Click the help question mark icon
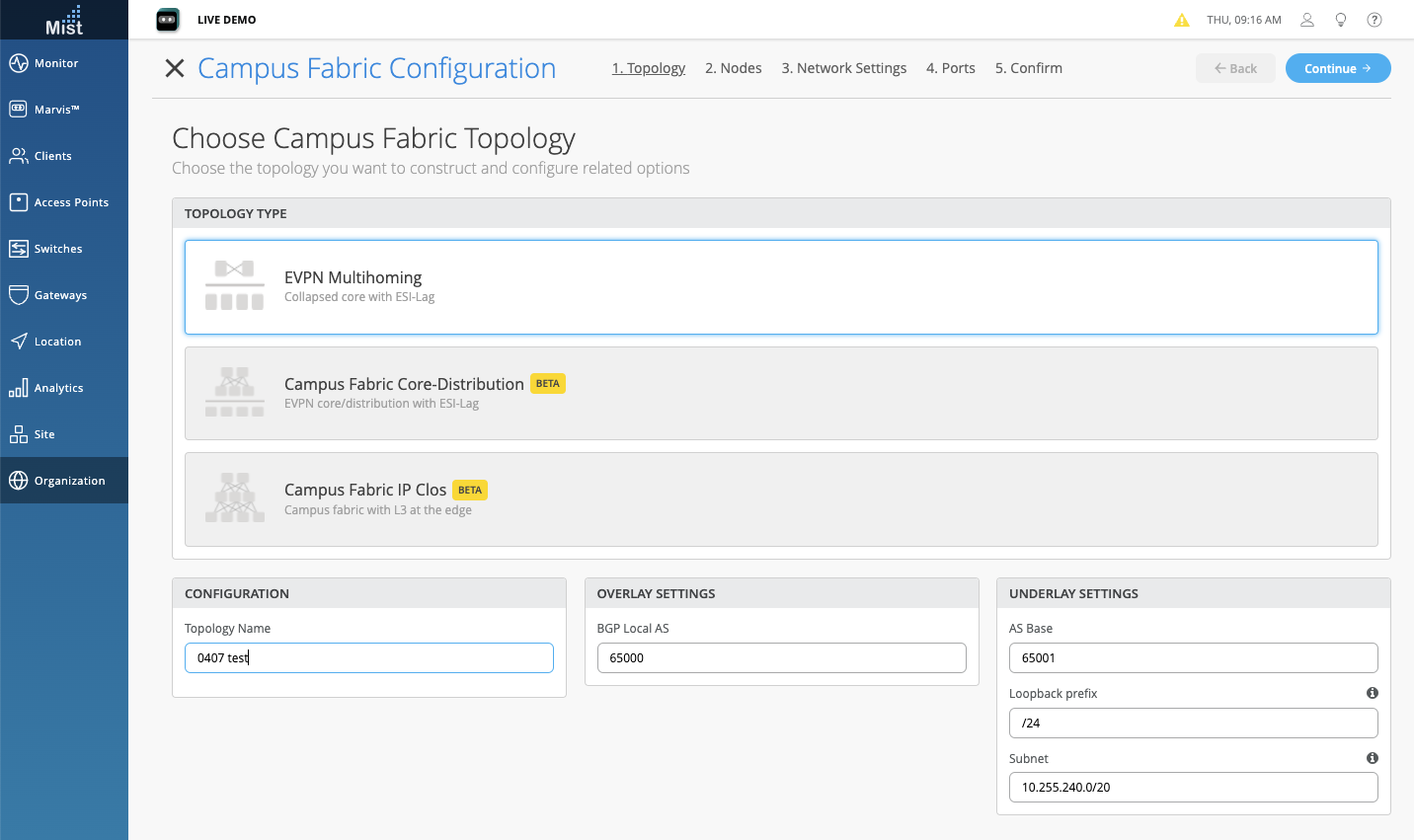The height and width of the screenshot is (840, 1414). [x=1375, y=20]
